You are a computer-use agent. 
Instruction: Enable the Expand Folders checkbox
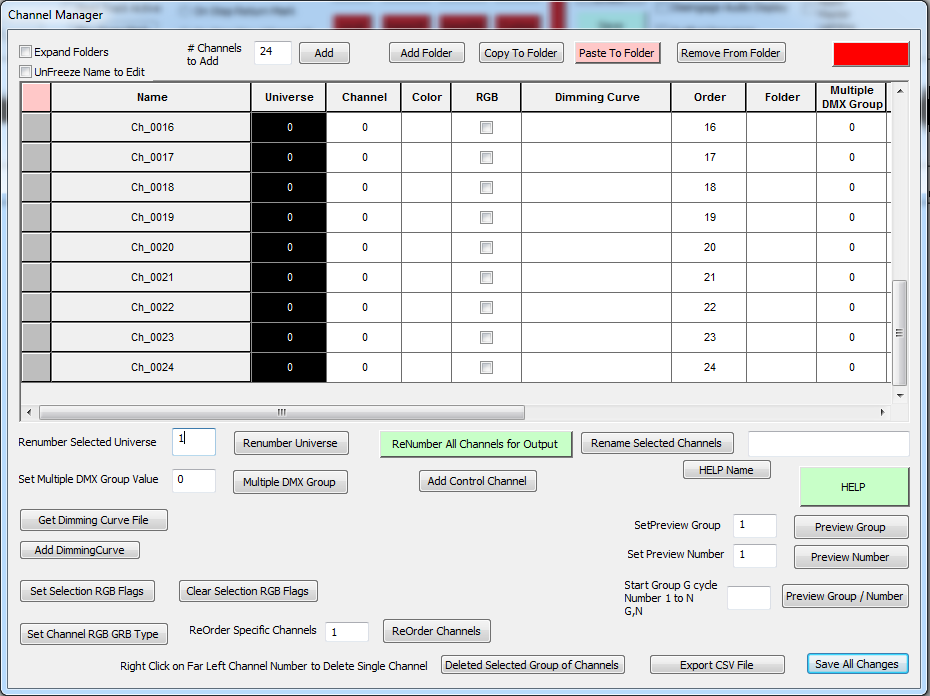[x=26, y=52]
